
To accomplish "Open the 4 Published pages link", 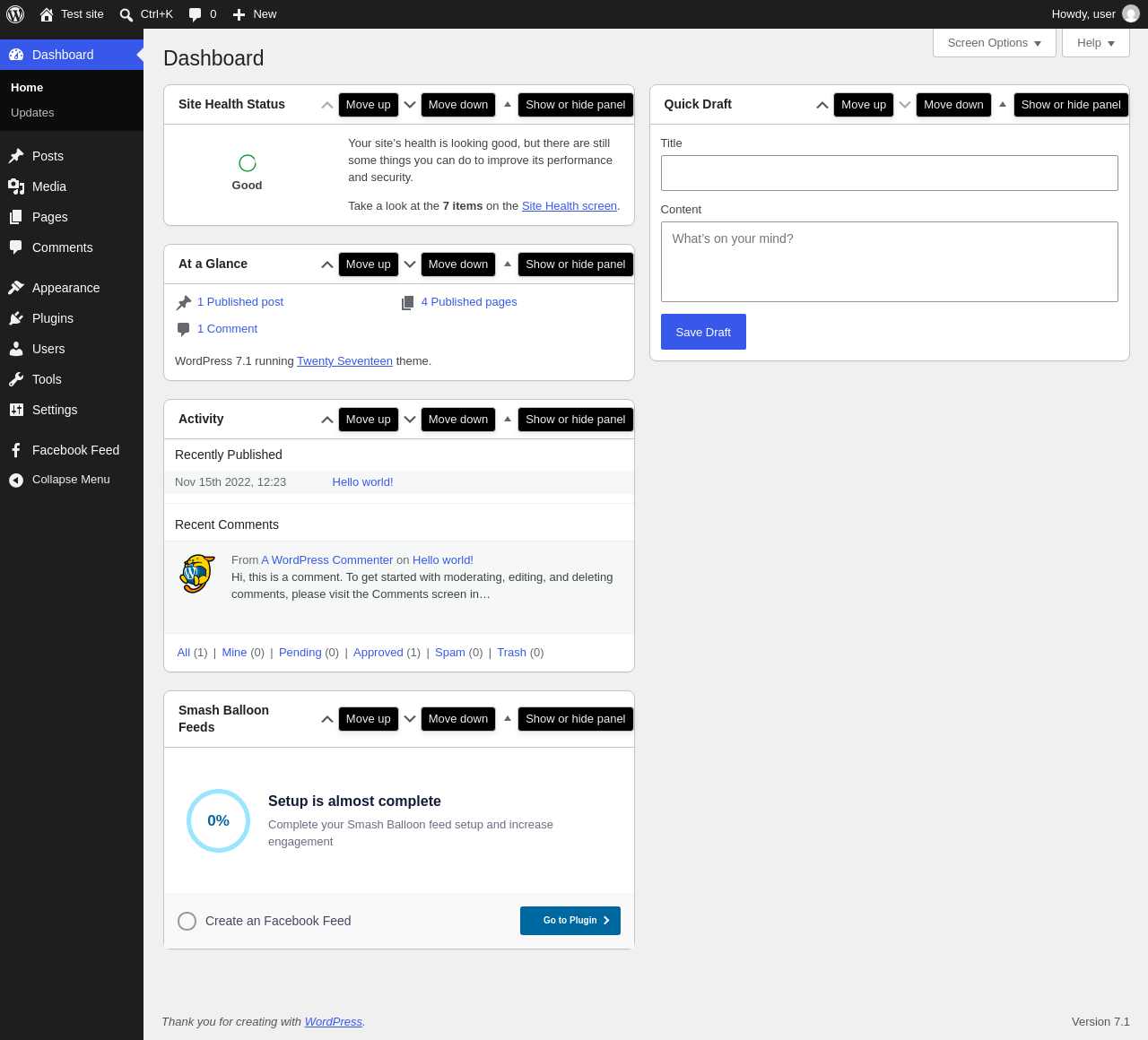I will [x=469, y=302].
